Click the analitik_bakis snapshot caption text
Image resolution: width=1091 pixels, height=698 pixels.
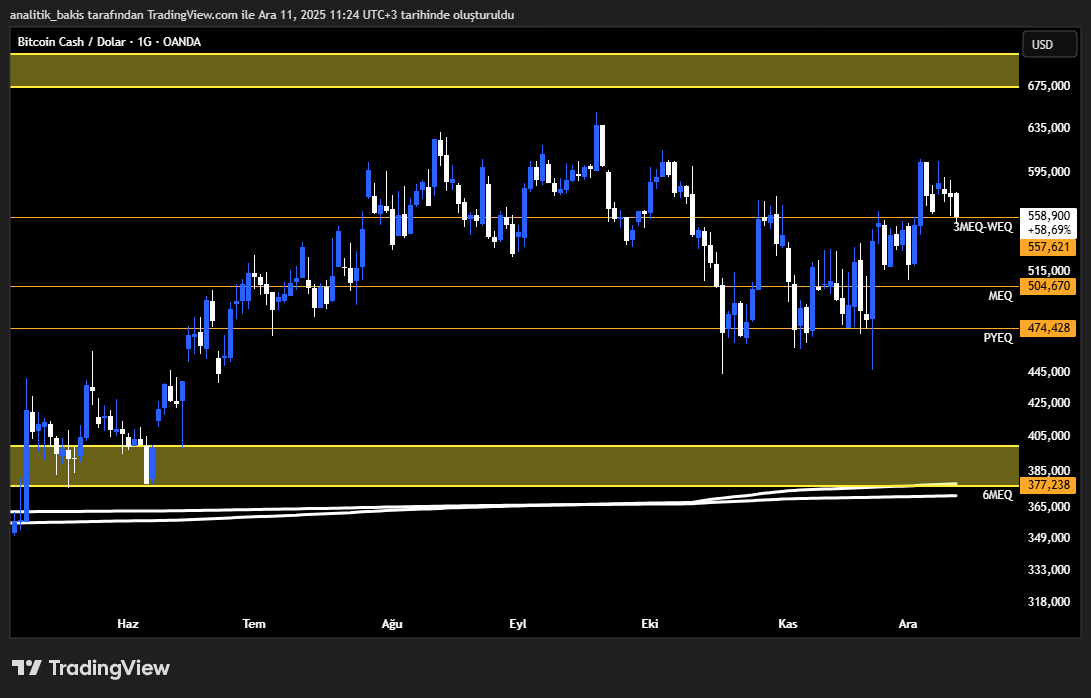pyautogui.click(x=262, y=15)
